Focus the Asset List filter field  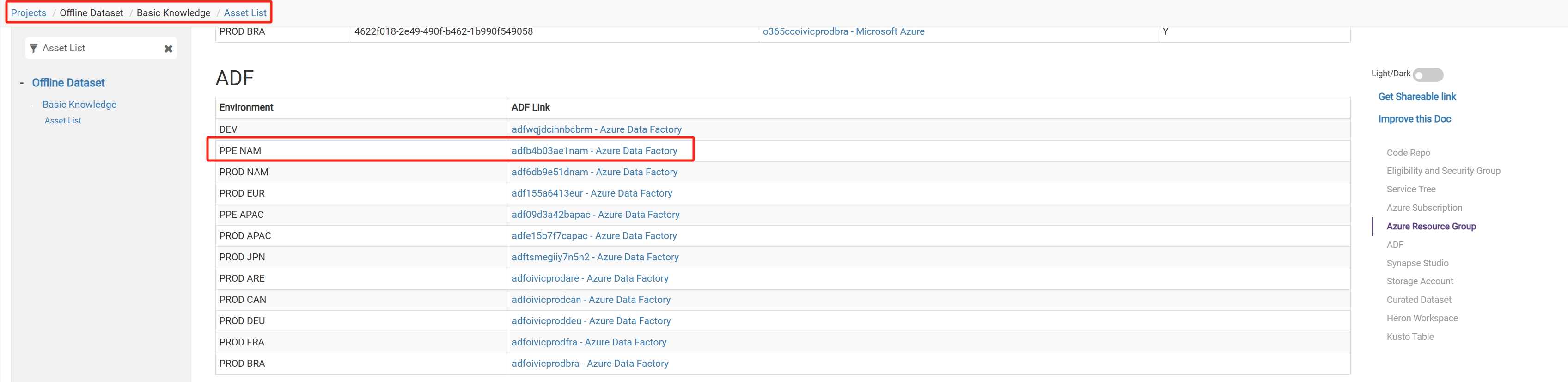pos(101,48)
